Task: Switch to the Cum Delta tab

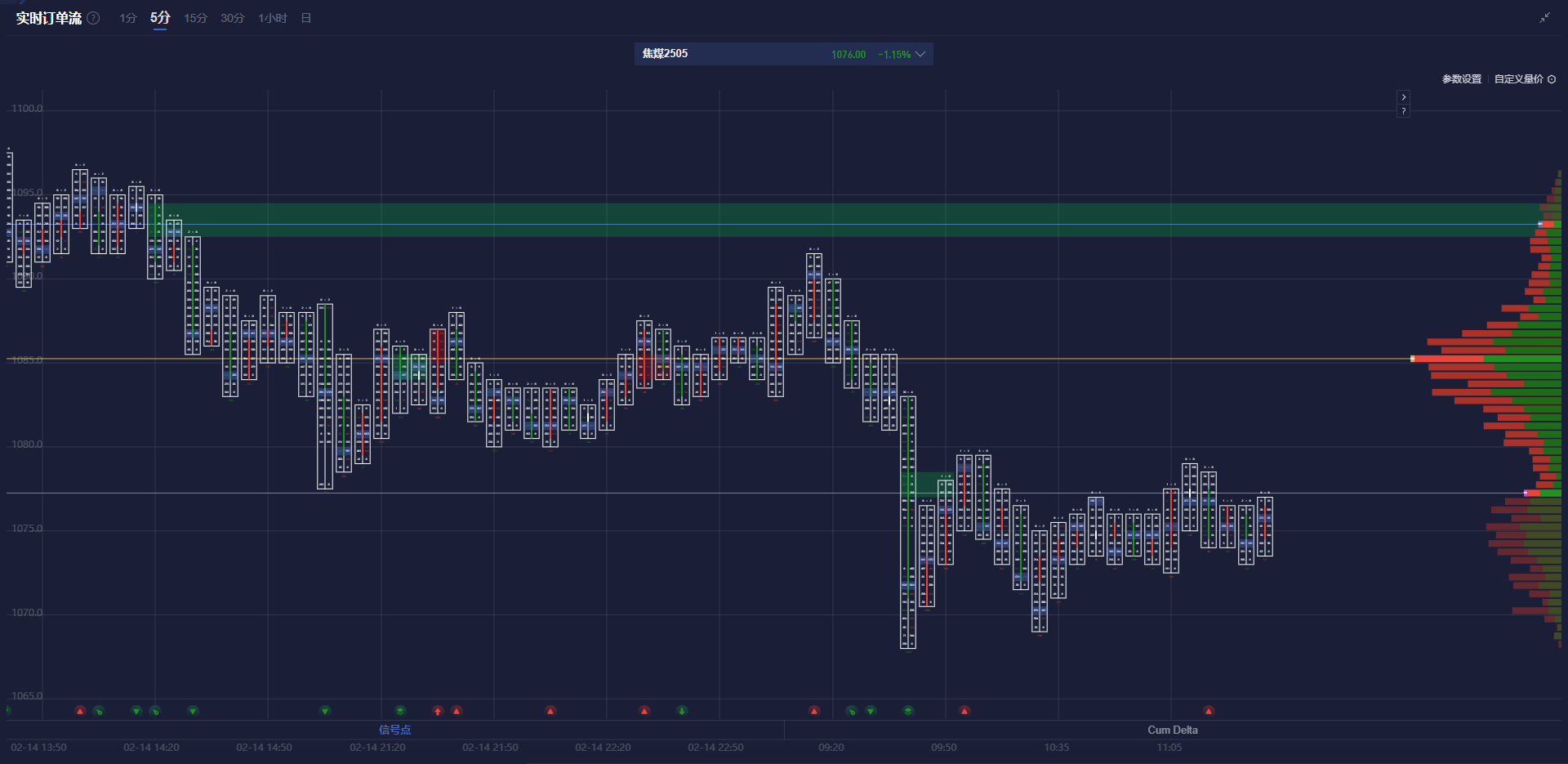Action: [x=1172, y=730]
